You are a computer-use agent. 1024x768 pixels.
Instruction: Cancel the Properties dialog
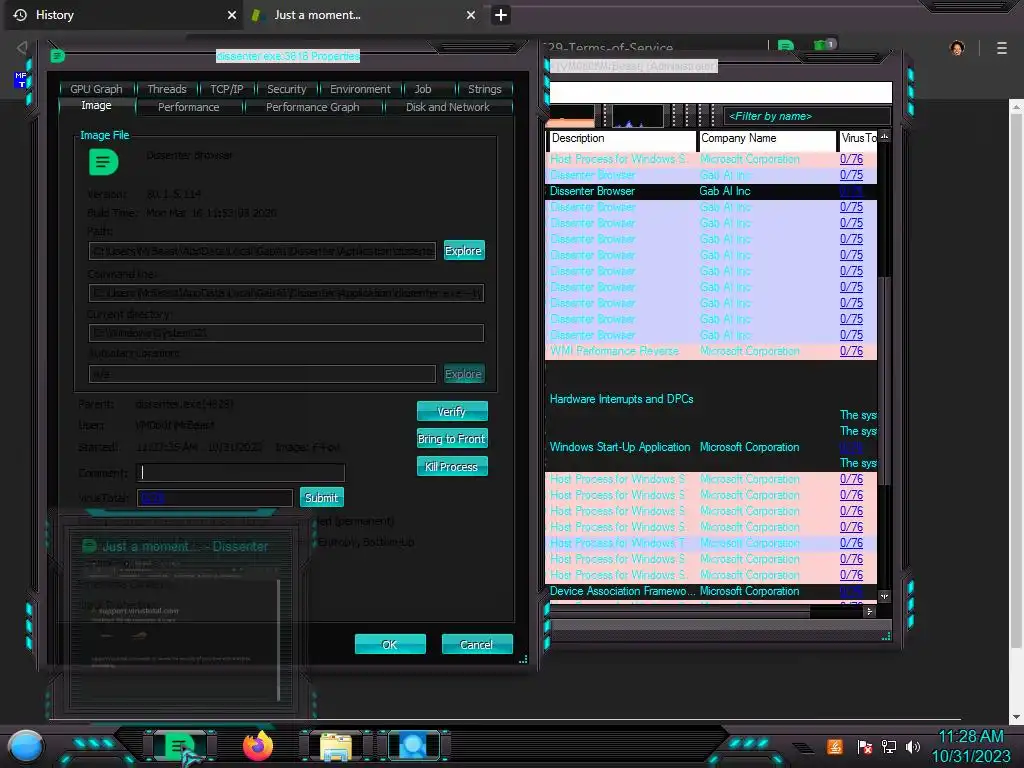click(477, 645)
